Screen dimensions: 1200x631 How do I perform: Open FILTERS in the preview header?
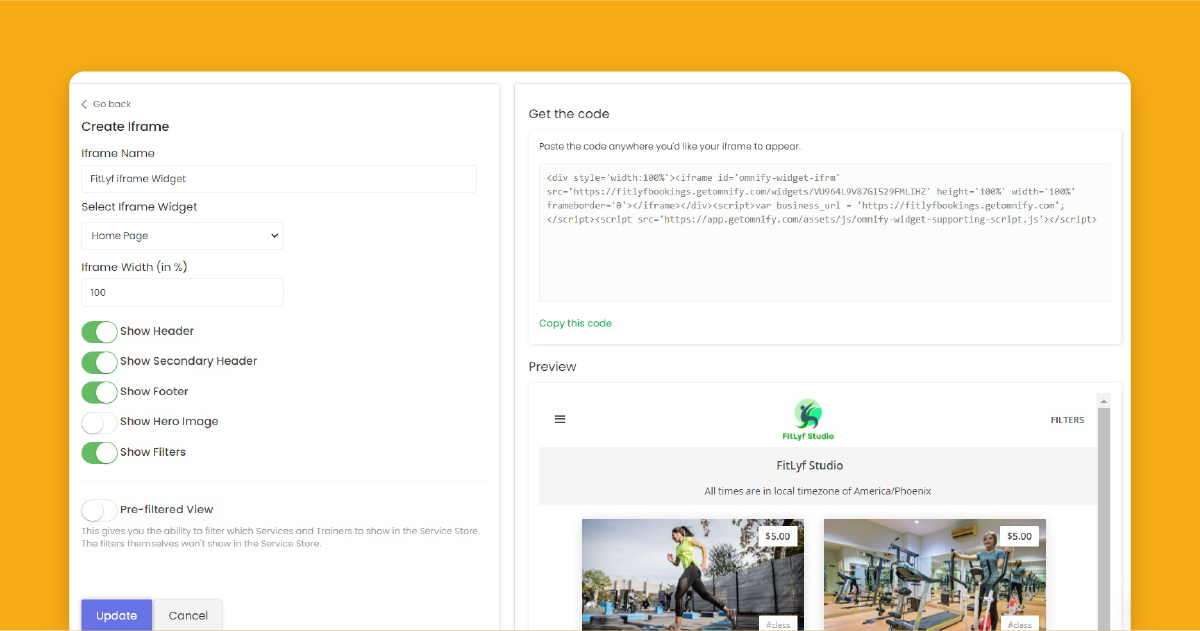tap(1067, 420)
